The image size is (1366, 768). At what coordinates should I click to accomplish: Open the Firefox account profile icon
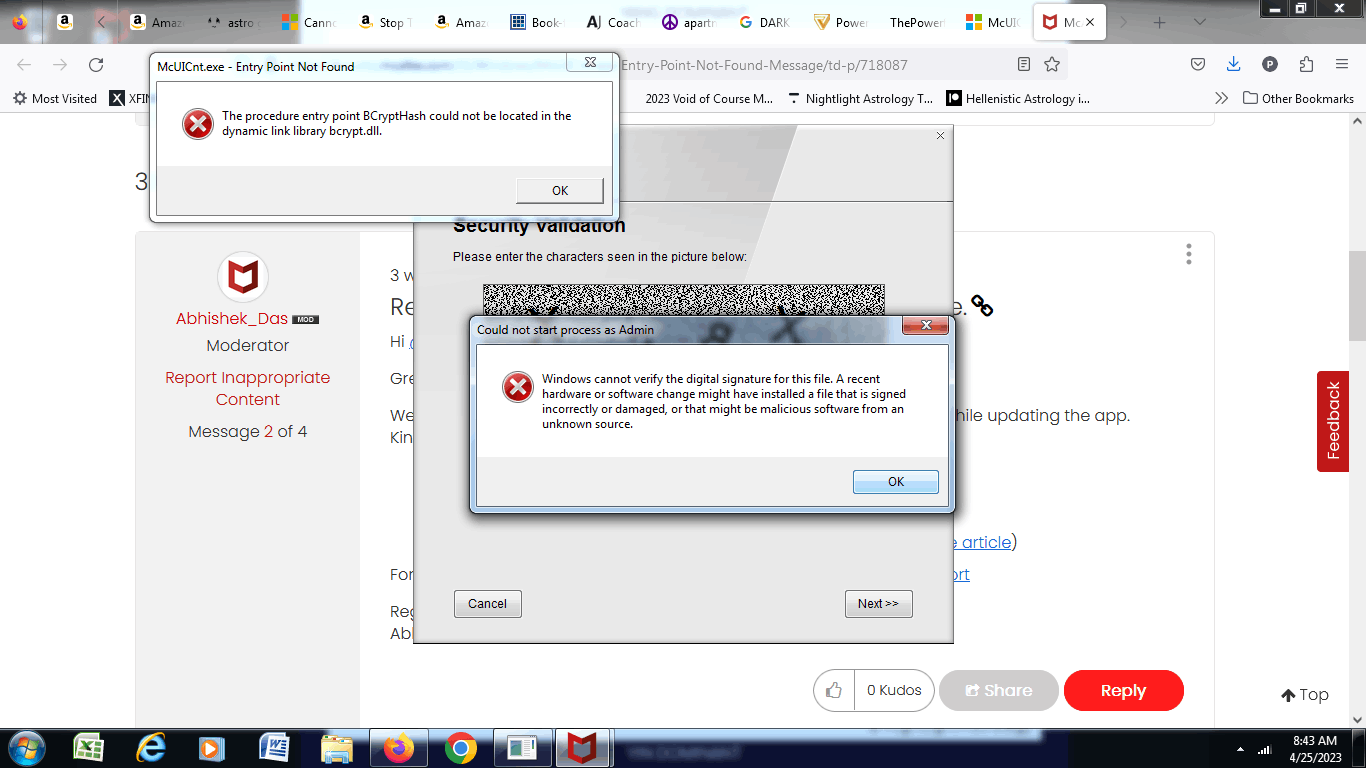click(x=1270, y=64)
